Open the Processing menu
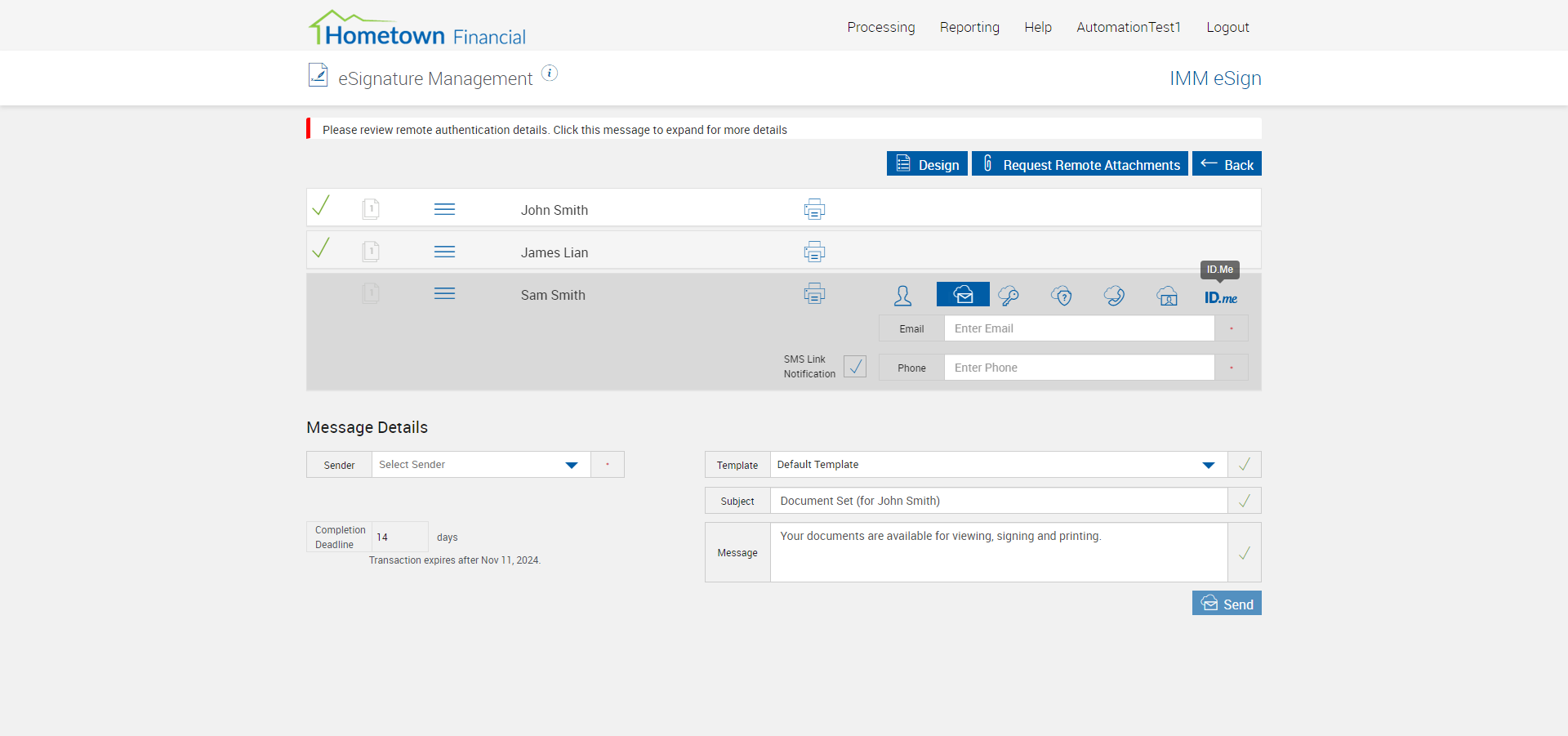The image size is (1568, 736). [880, 27]
